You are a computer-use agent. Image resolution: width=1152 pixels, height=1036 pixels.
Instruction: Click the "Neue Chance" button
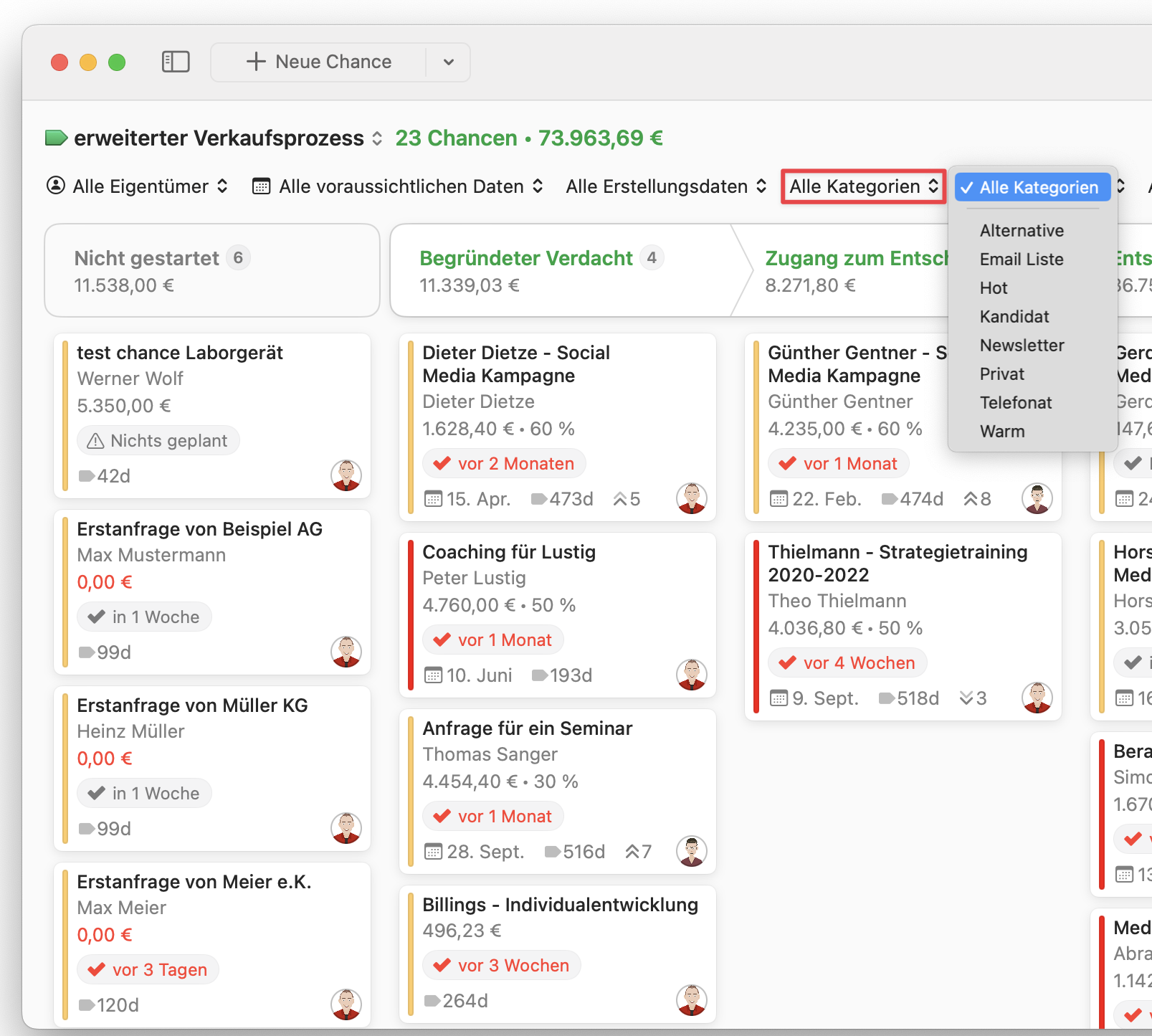tap(320, 62)
